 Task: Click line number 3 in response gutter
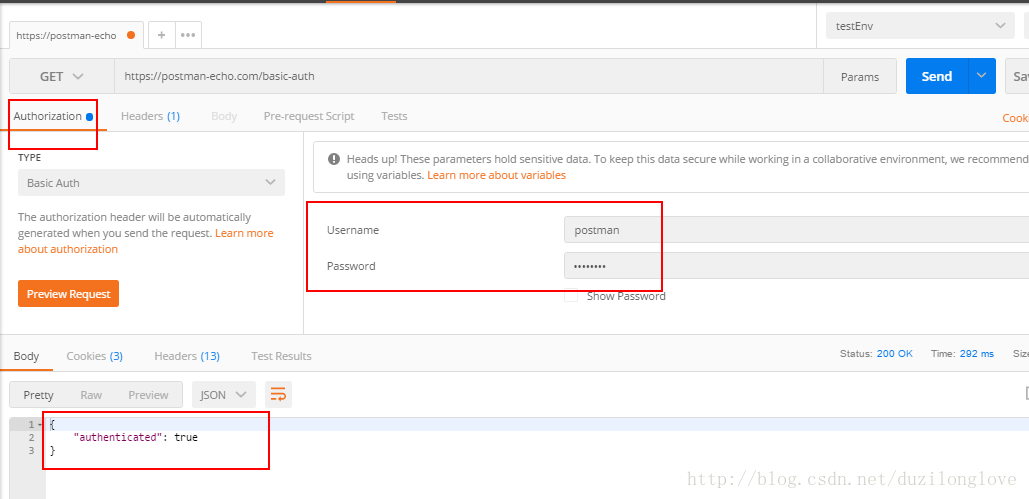coord(30,450)
